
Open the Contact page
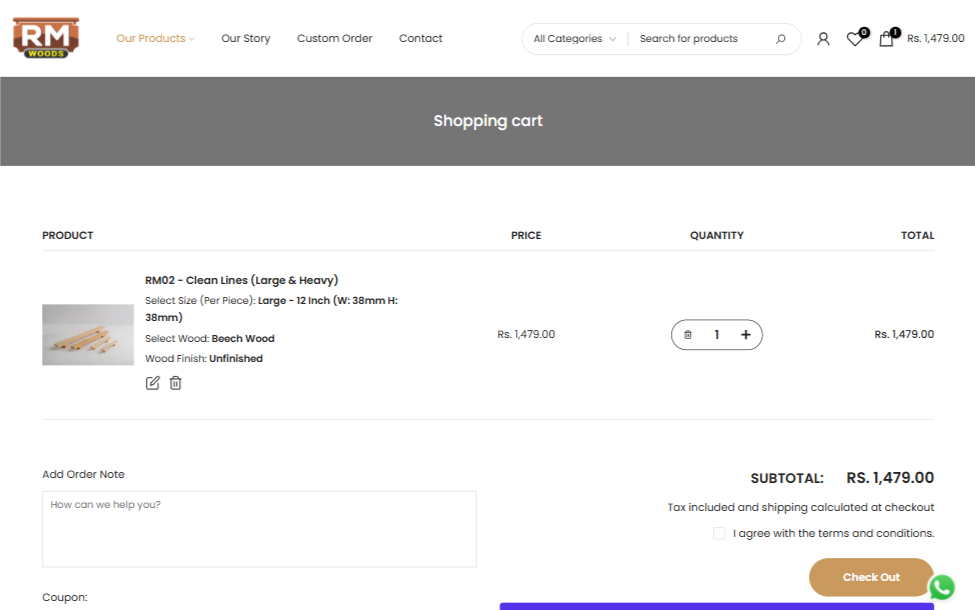coord(420,39)
